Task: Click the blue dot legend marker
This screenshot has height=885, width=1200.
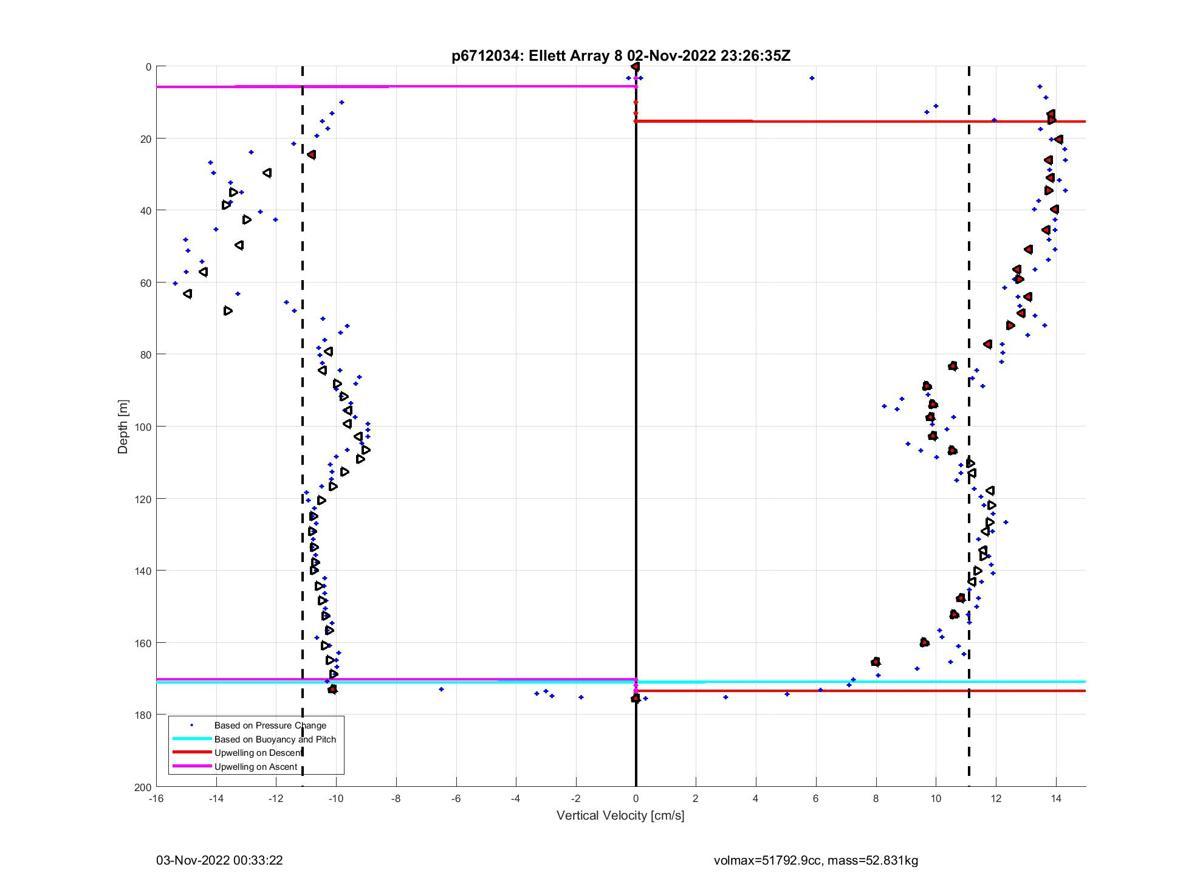Action: 191,725
